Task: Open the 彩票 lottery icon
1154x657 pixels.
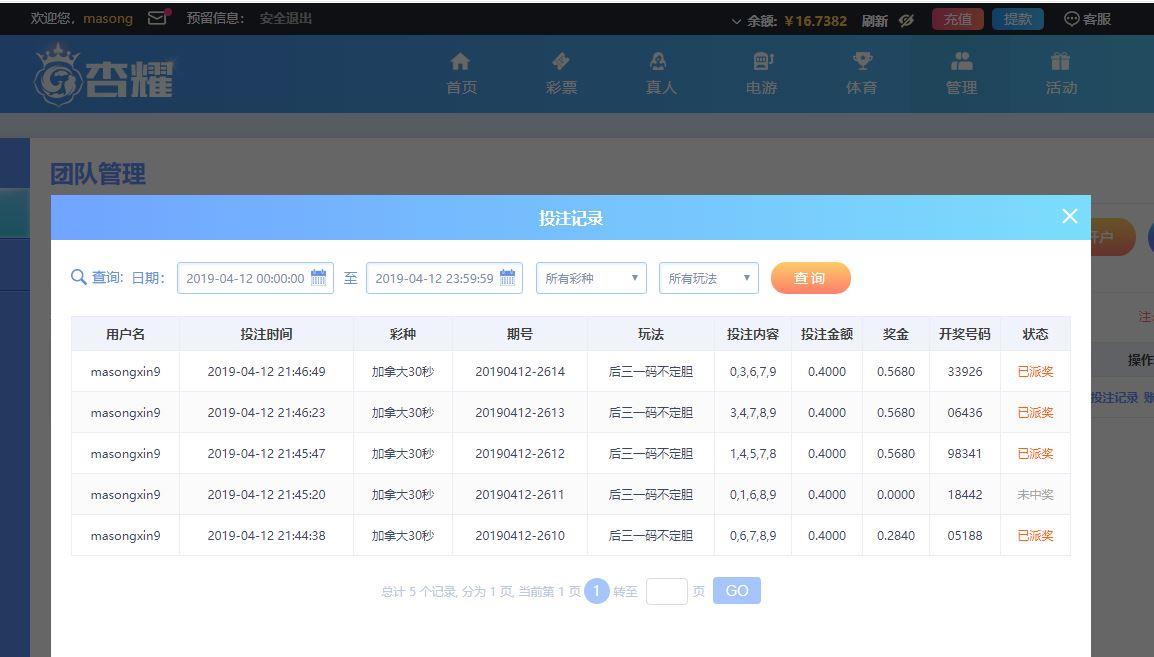Action: click(x=561, y=62)
